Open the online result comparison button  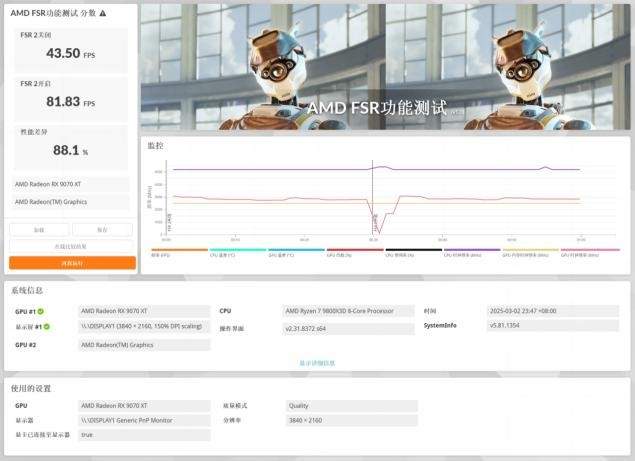point(71,246)
